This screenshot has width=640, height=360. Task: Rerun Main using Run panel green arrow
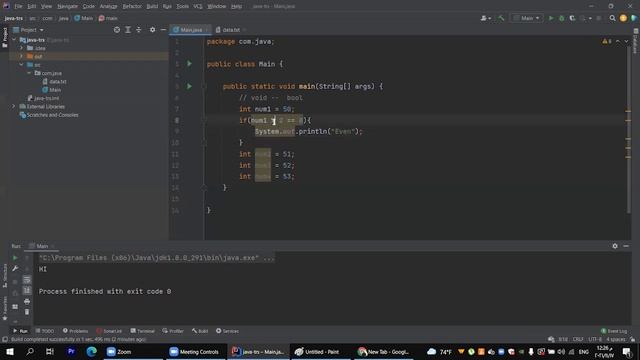[15, 258]
